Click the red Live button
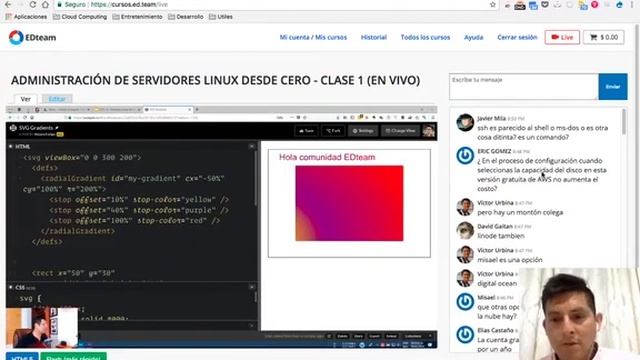This screenshot has width=640, height=360. [x=562, y=37]
